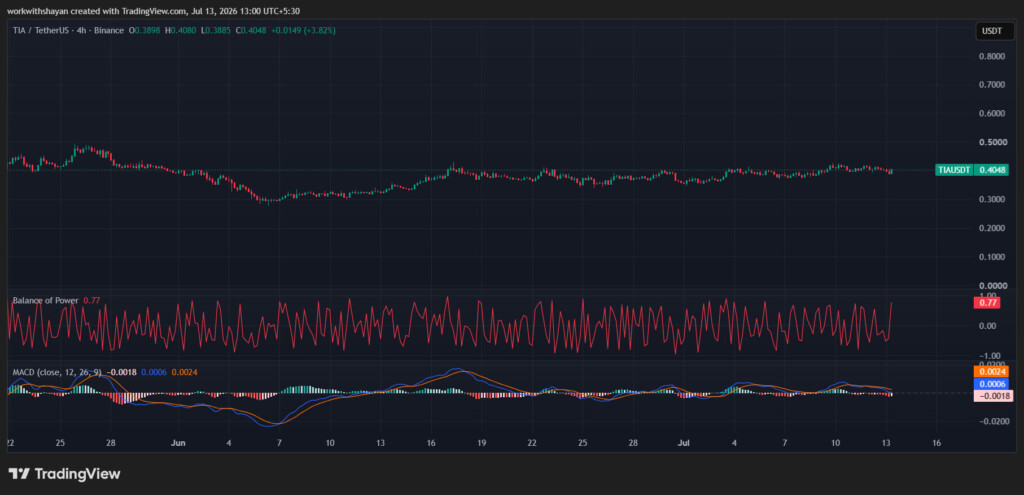
Task: Click the 0.4048 last price axis label
Action: (993, 170)
